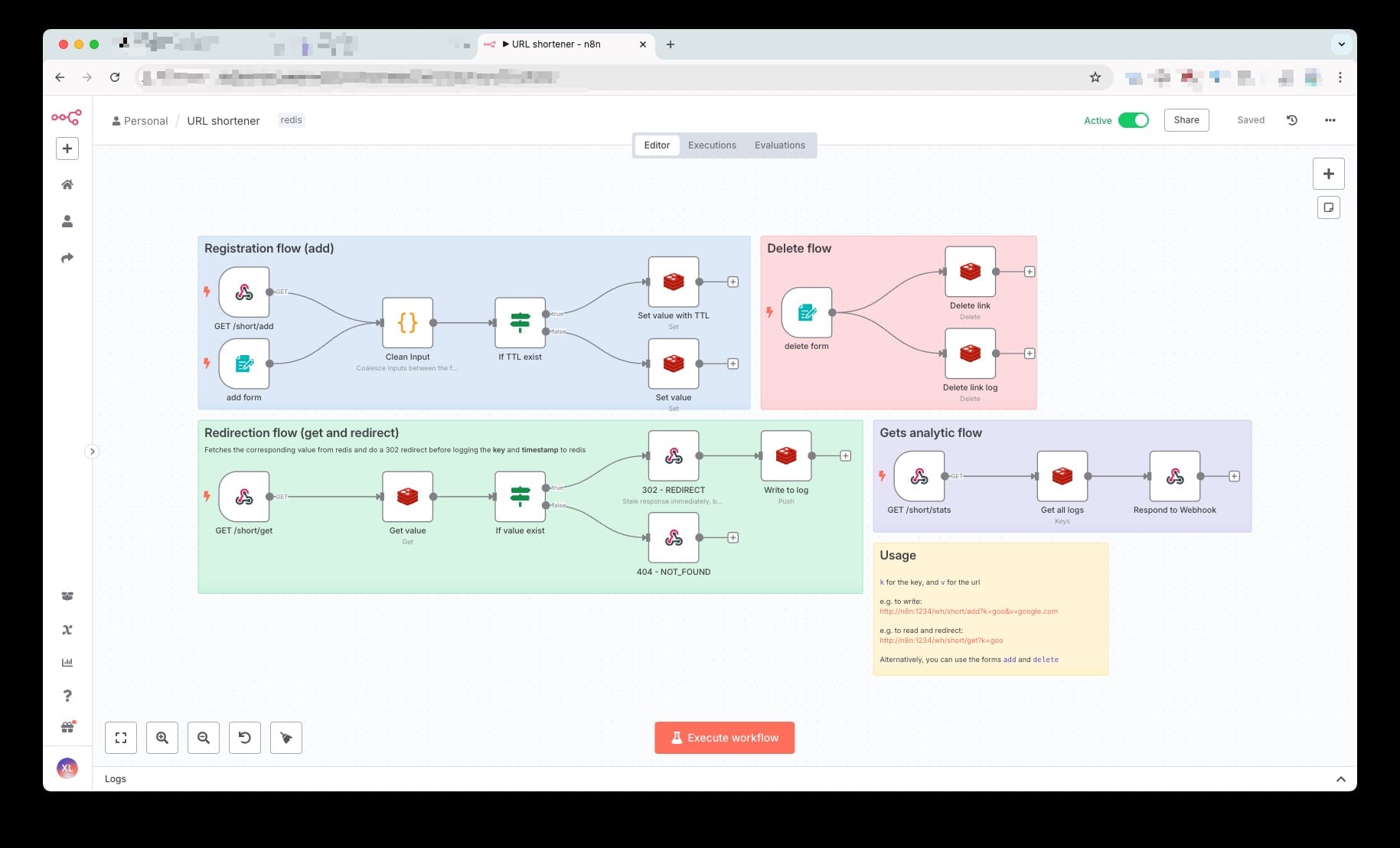Image resolution: width=1400 pixels, height=848 pixels.
Task: Zoom in on the workflow canvas
Action: [x=162, y=738]
